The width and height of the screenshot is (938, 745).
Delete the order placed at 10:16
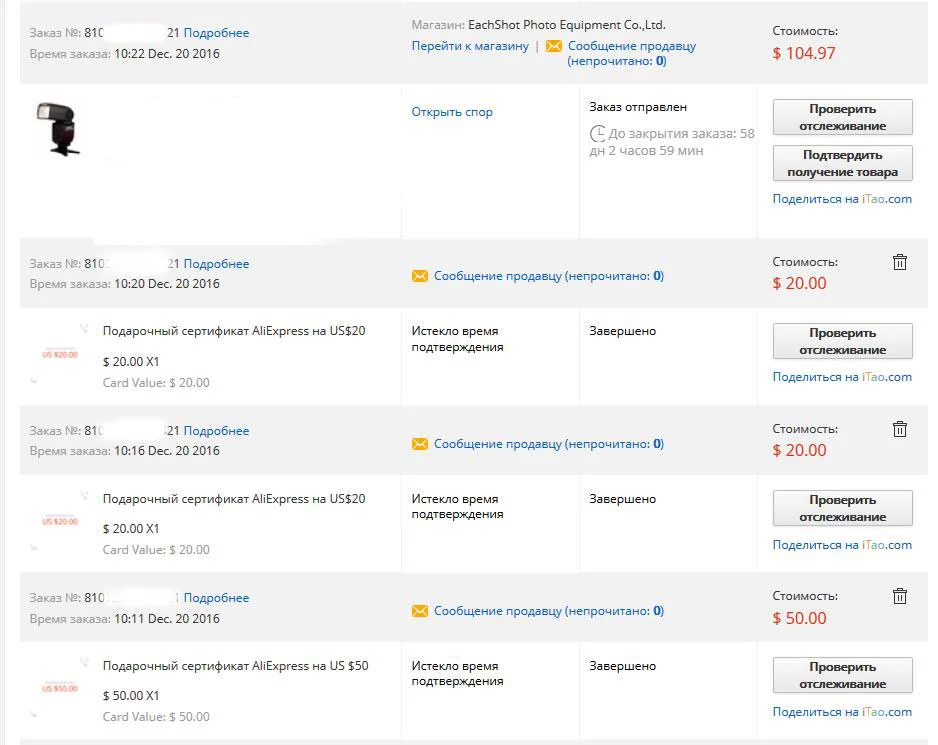tap(900, 429)
